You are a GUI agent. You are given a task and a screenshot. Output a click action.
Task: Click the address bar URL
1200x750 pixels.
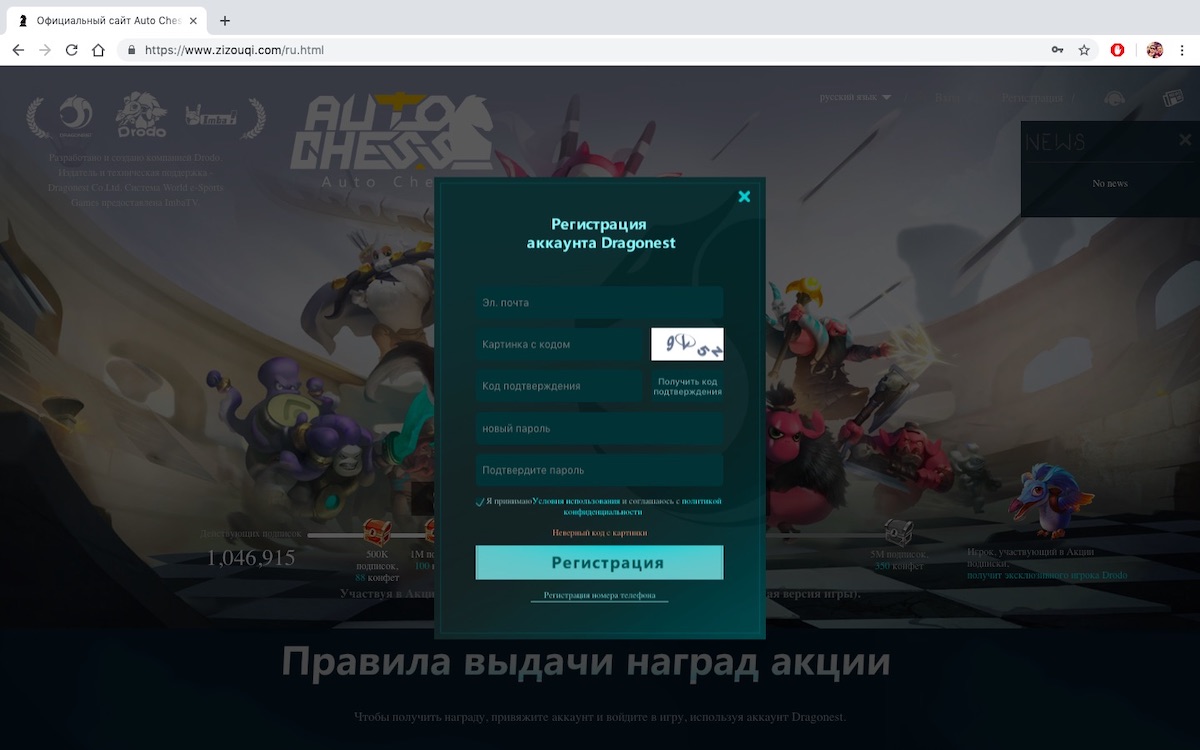pos(234,50)
